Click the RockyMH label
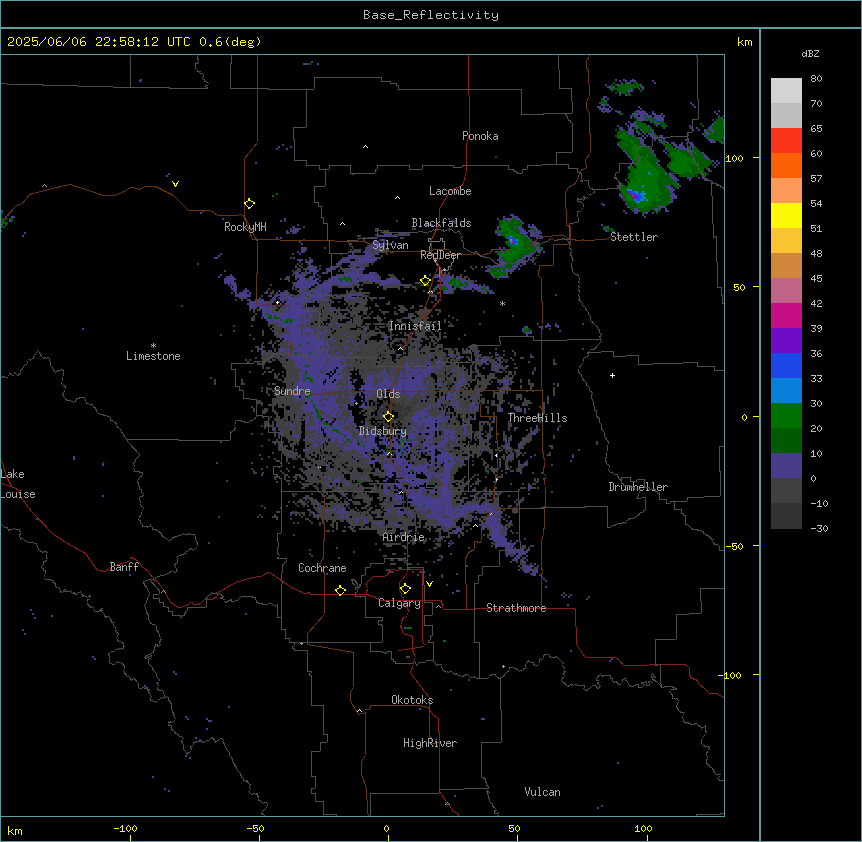This screenshot has height=842, width=862. tap(245, 227)
